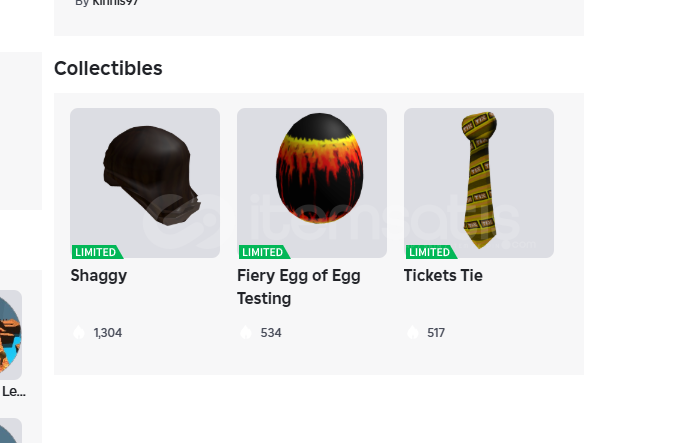Click the LIMITED badge on Shaggy

pos(97,252)
